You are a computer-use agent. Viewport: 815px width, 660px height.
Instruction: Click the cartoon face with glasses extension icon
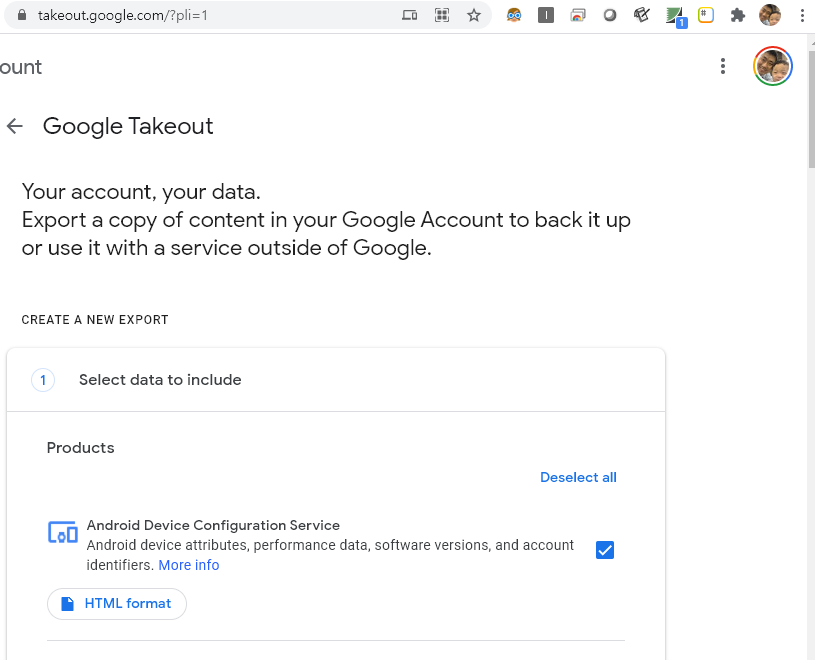(514, 15)
